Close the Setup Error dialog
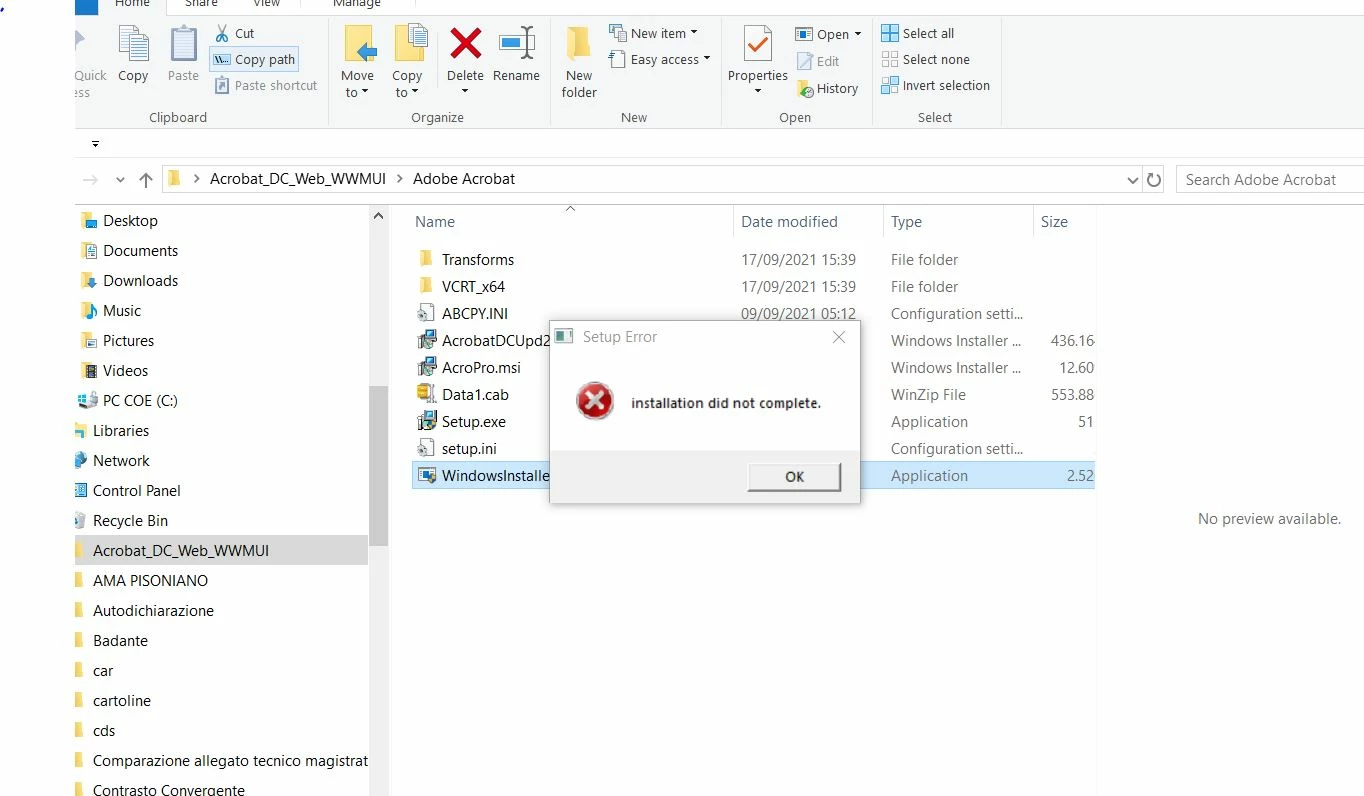 point(839,337)
